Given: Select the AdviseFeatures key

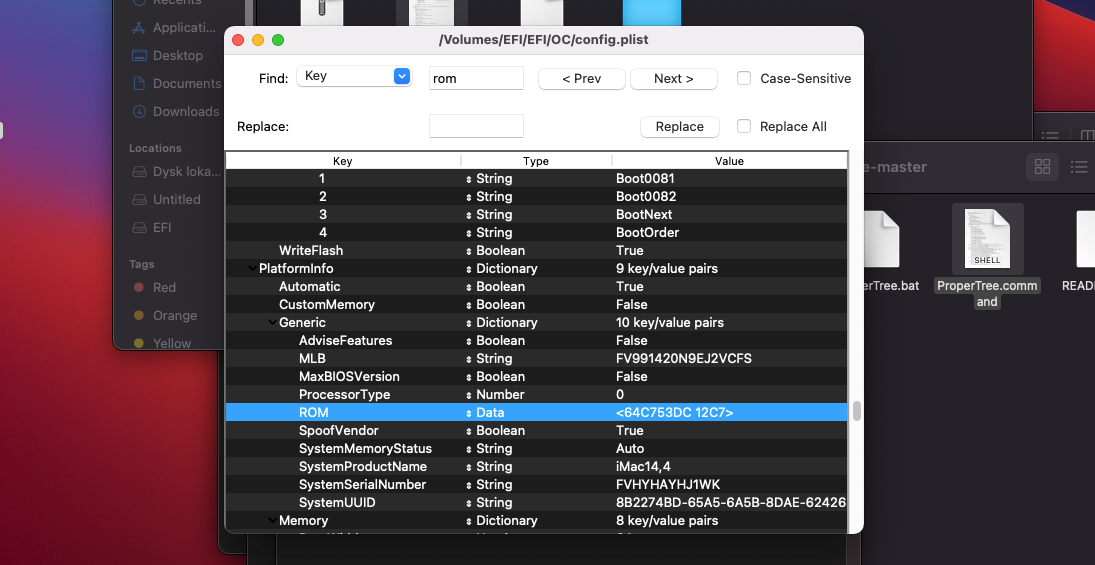Looking at the screenshot, I should tap(346, 341).
